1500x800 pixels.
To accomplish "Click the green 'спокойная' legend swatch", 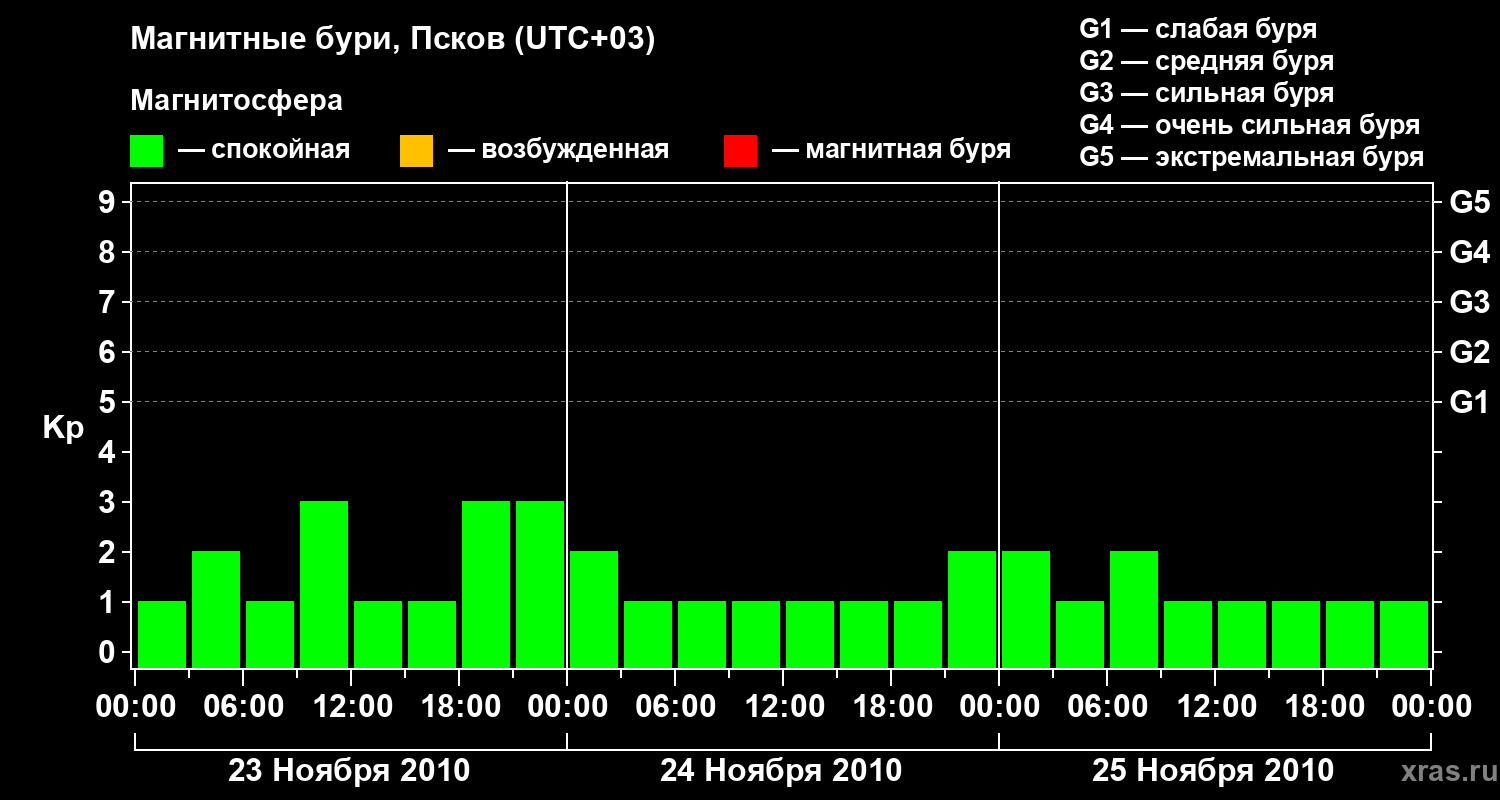I will pyautogui.click(x=147, y=151).
